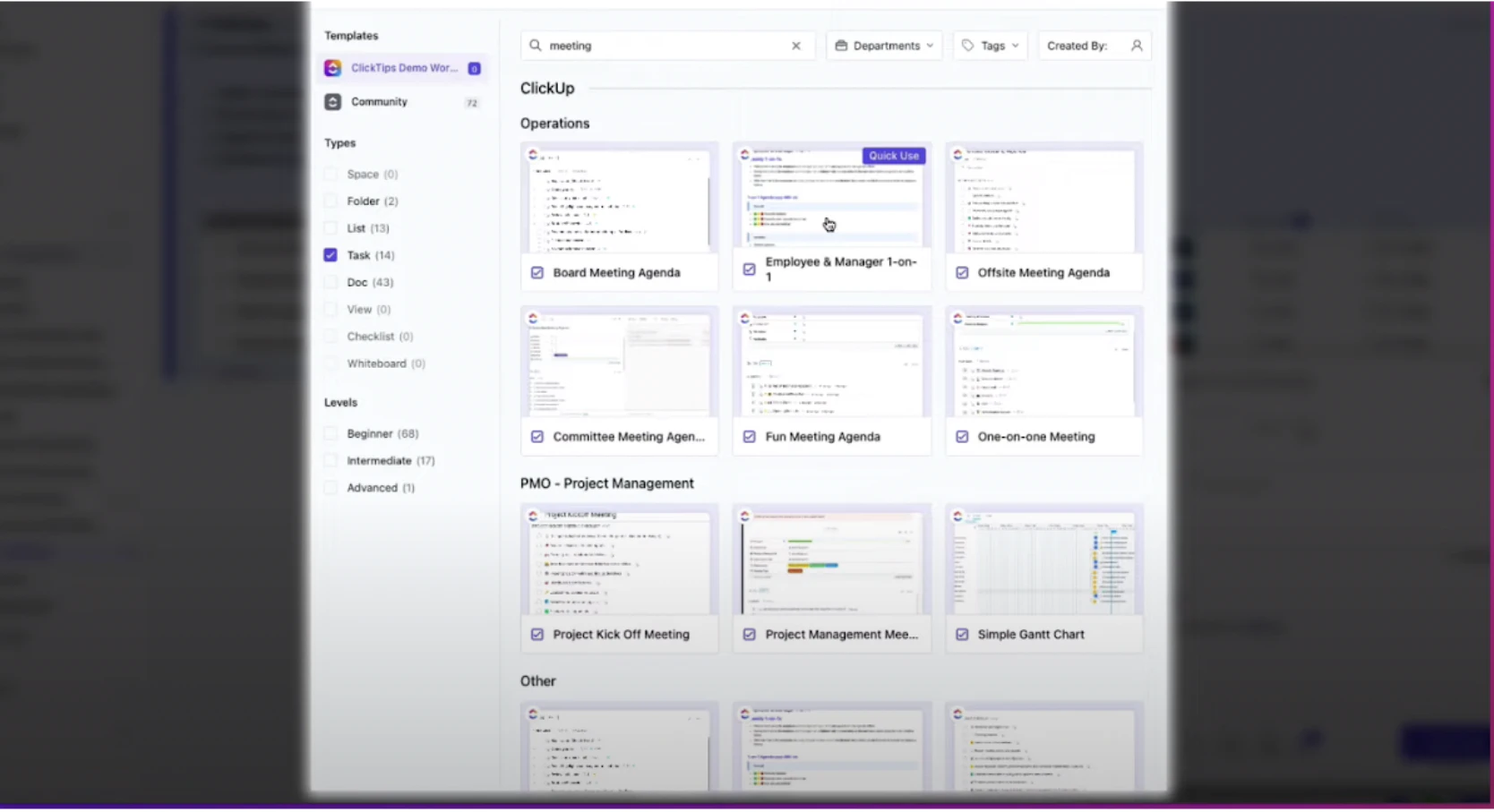Screen dimensions: 1494x812
Task: Open Board Meeting Agenda template thumbnail
Action: pyautogui.click(x=619, y=199)
